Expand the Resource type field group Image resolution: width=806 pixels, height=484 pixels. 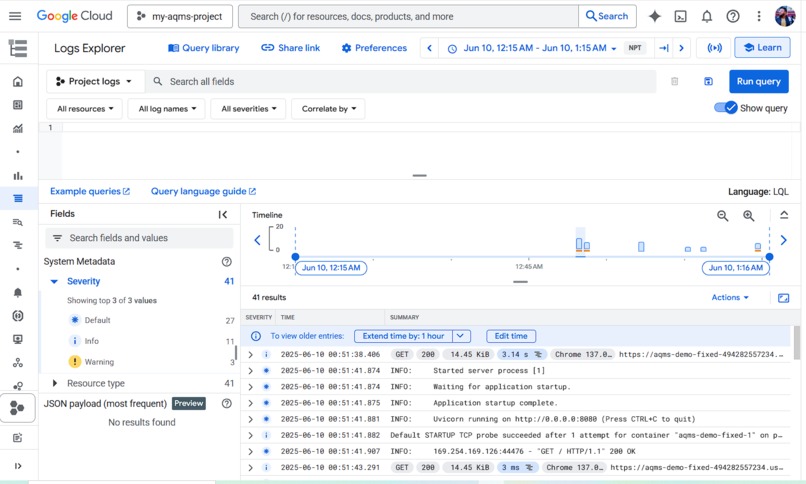pos(54,383)
